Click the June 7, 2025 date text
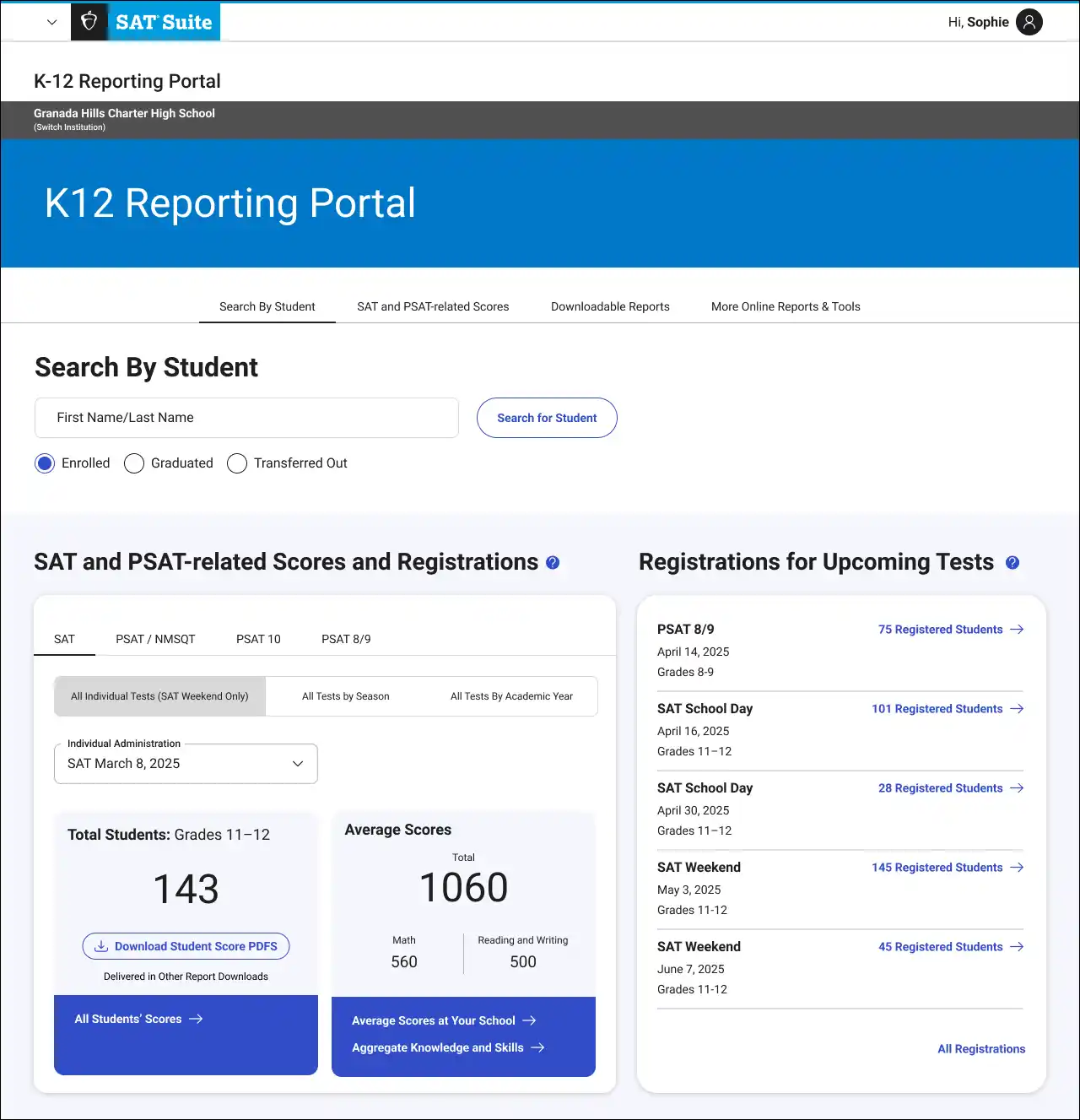Screen dimensions: 1080x1120 coord(690,969)
